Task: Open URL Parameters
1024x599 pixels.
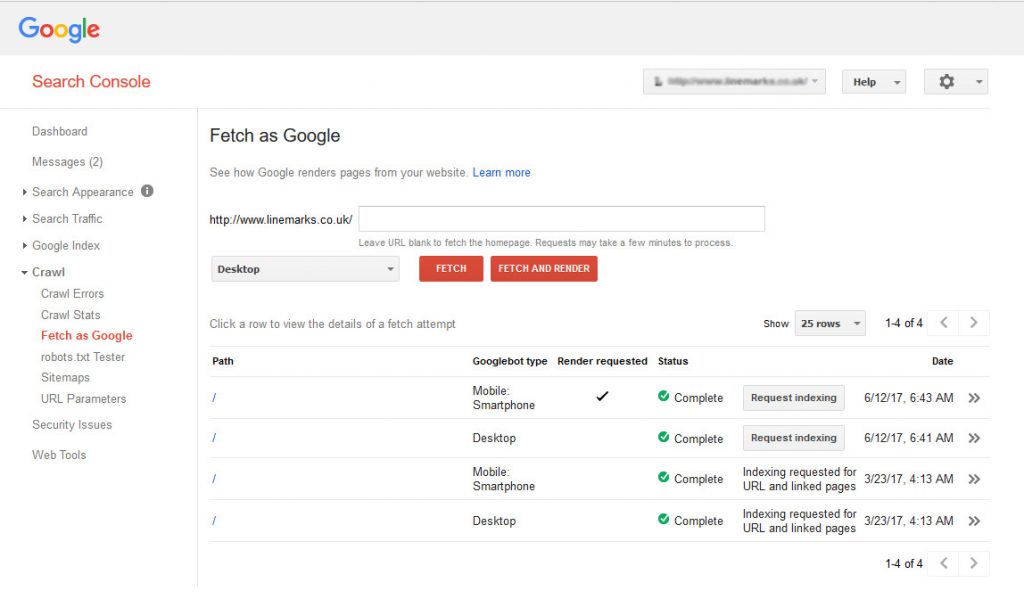Action: click(x=84, y=398)
